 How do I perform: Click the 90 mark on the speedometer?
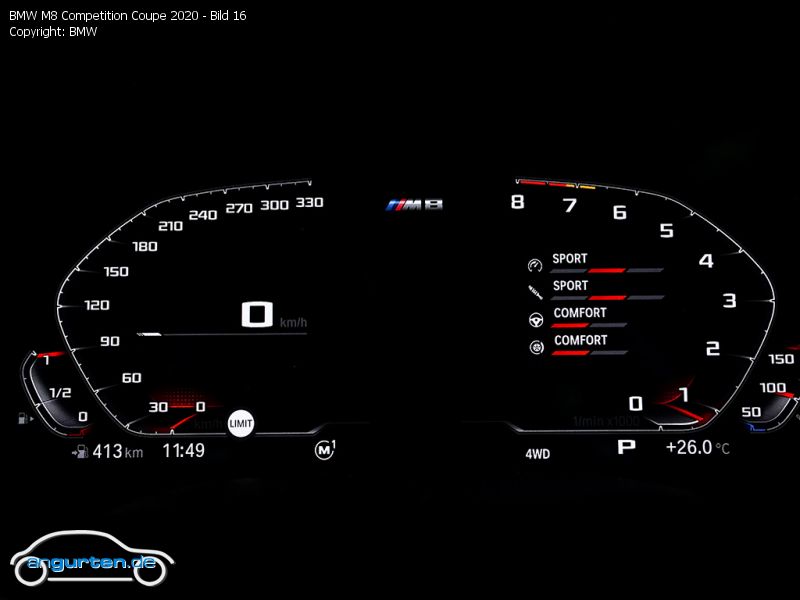pyautogui.click(x=110, y=341)
